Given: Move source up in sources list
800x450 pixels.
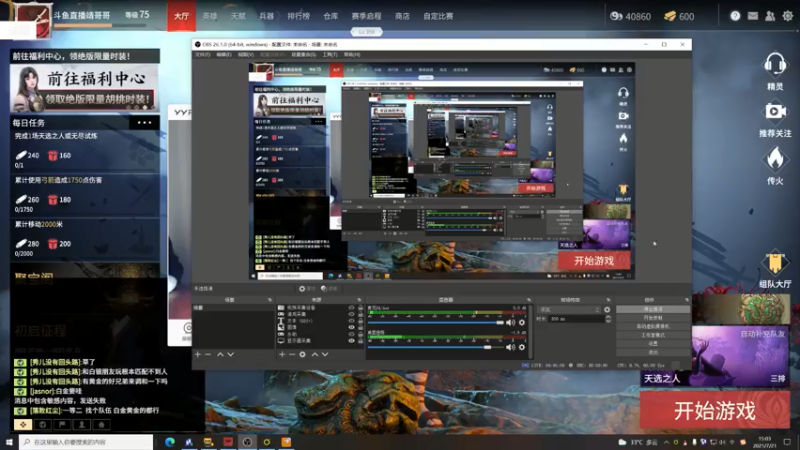Looking at the screenshot, I should pos(315,354).
